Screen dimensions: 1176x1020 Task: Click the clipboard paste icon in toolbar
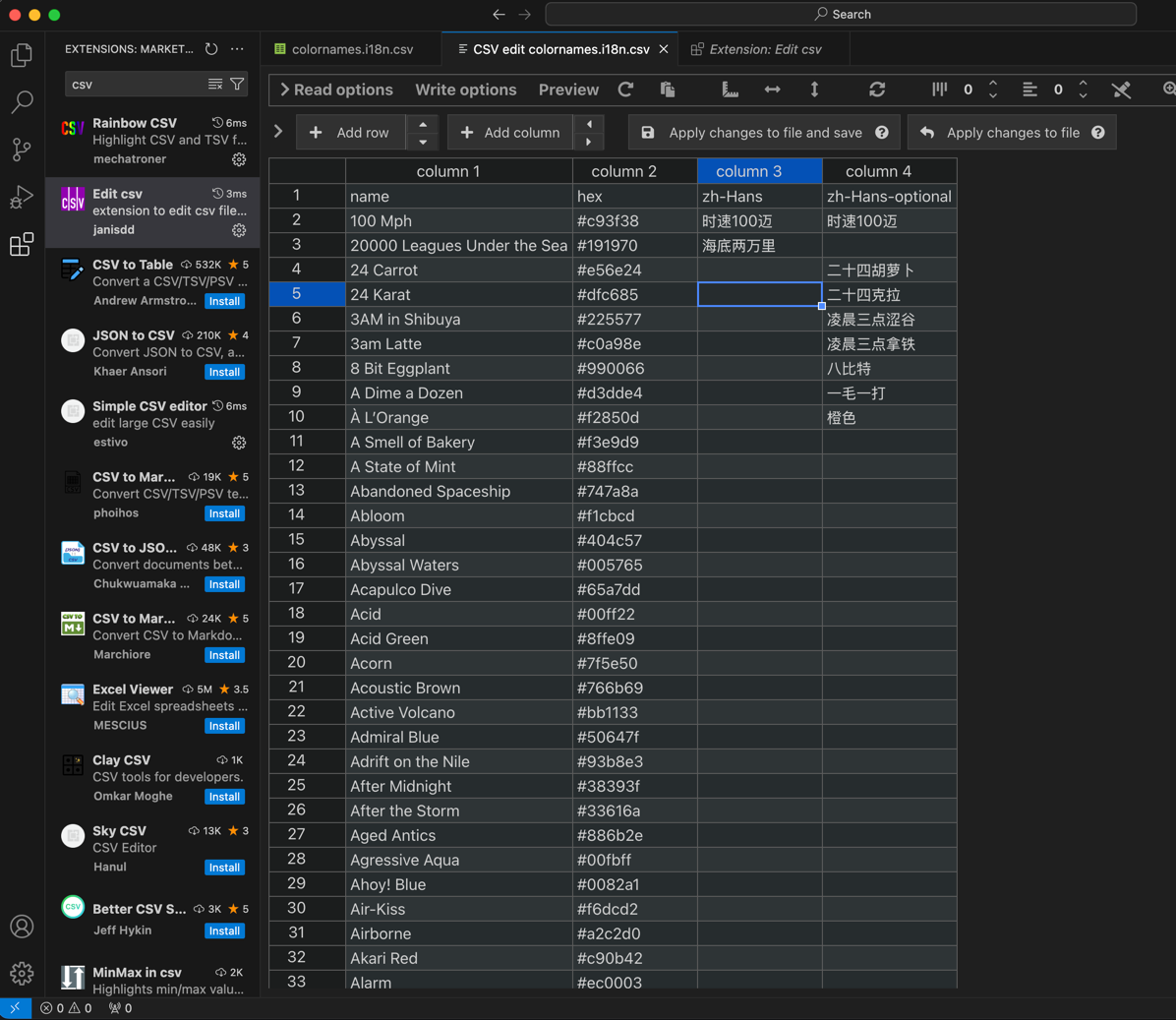(x=668, y=90)
